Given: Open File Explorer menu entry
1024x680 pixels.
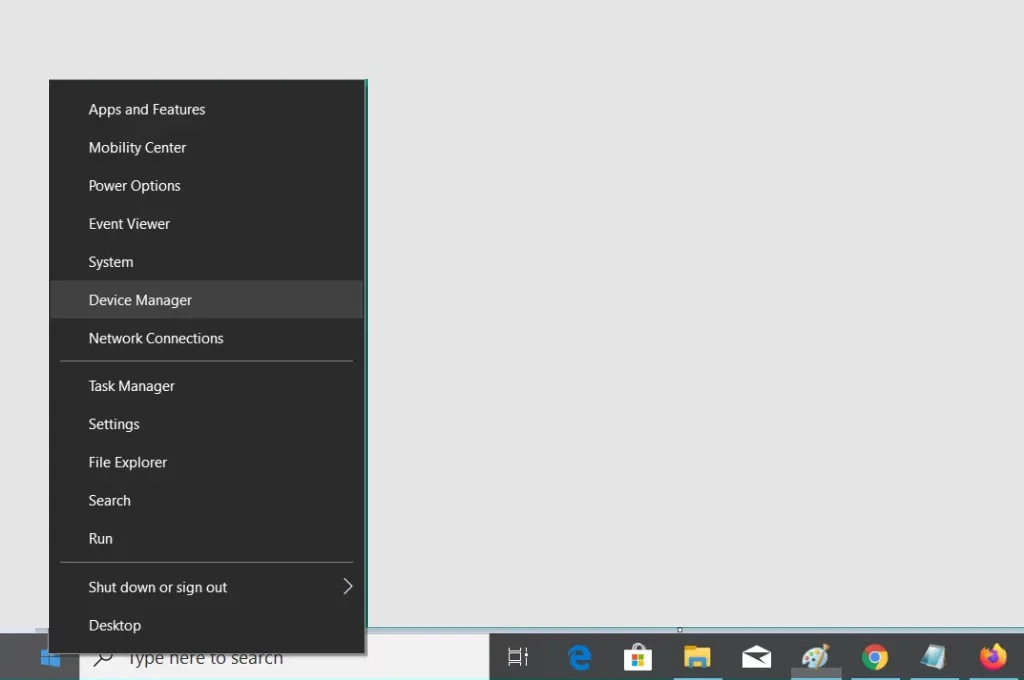Looking at the screenshot, I should 206,462.
